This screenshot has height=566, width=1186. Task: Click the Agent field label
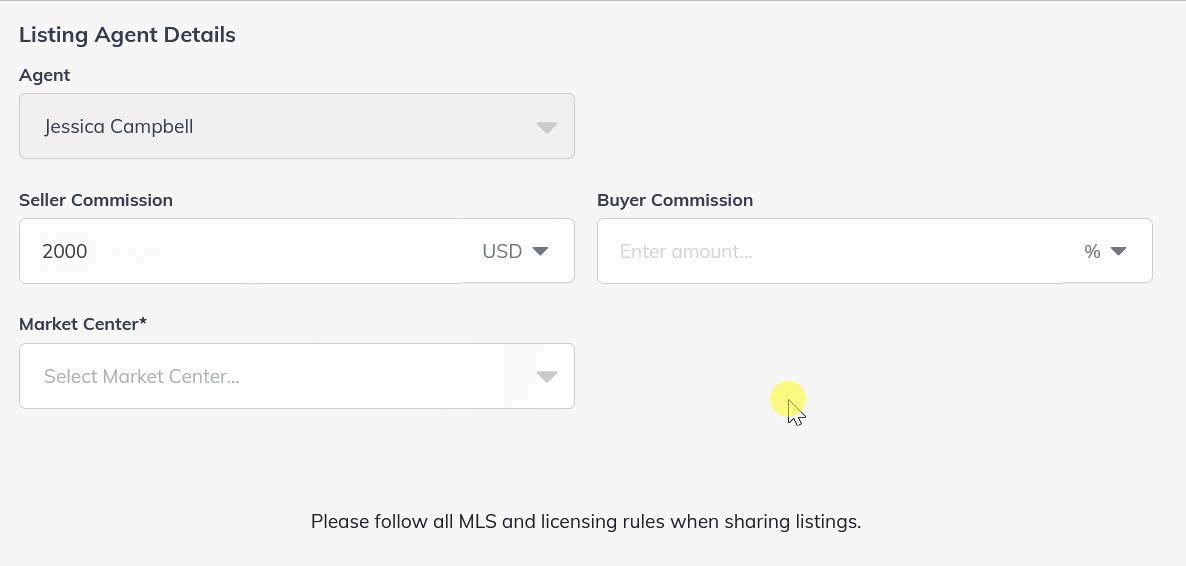coord(45,75)
